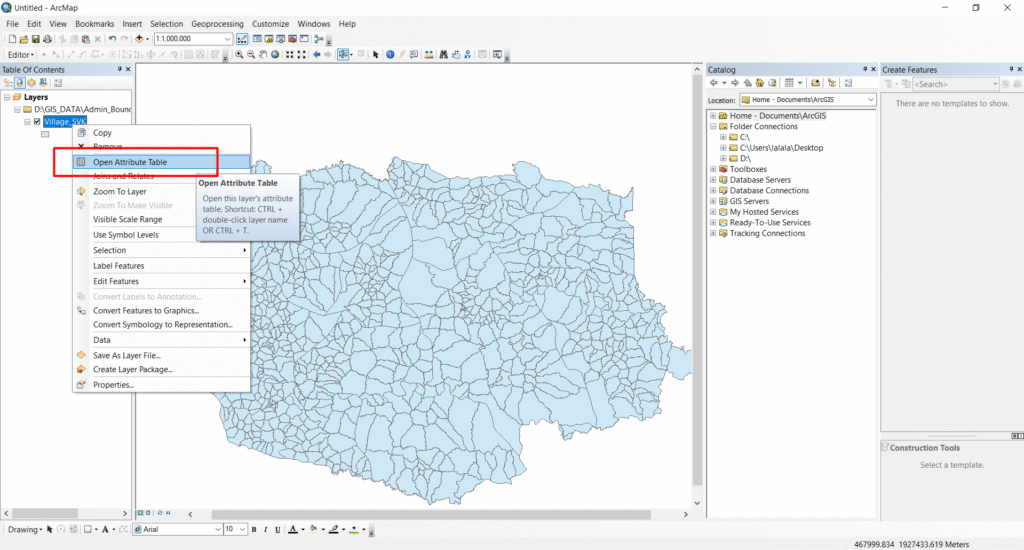Click the Find binoculars icon

click(443, 55)
